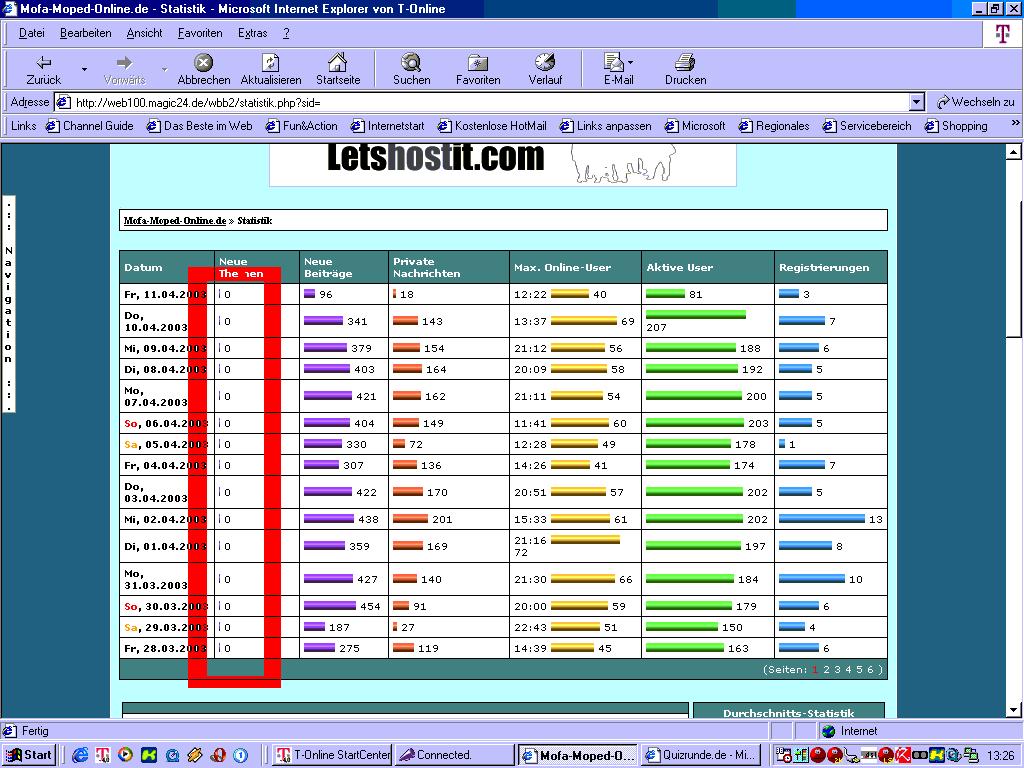This screenshot has width=1024, height=768.
Task: Print page with Drucken icon
Action: [x=685, y=63]
